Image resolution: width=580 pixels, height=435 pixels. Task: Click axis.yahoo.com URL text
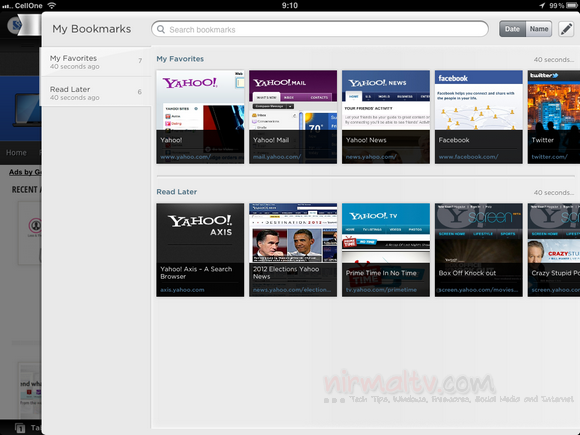click(x=182, y=290)
